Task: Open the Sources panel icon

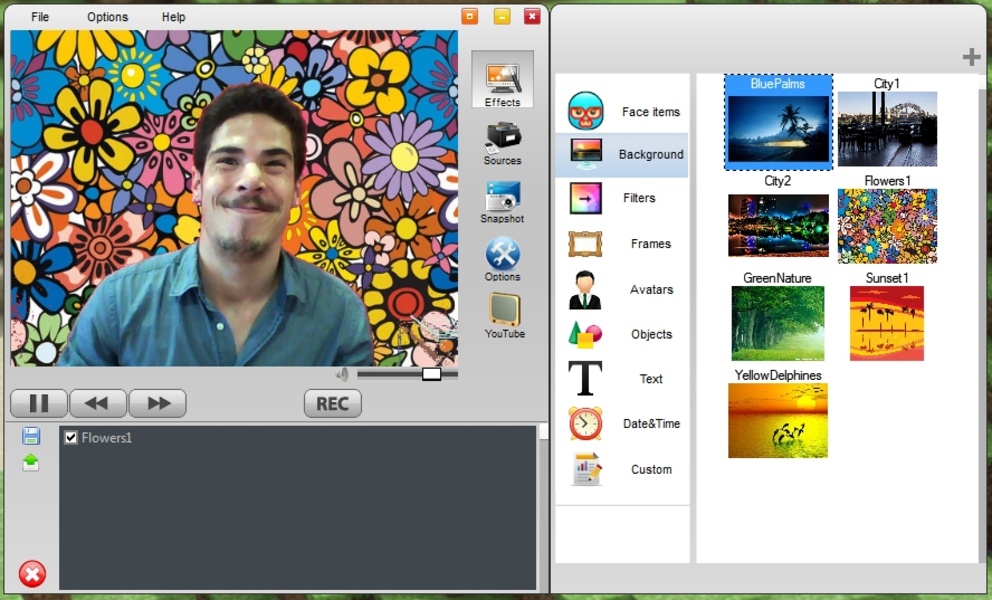Action: (502, 137)
